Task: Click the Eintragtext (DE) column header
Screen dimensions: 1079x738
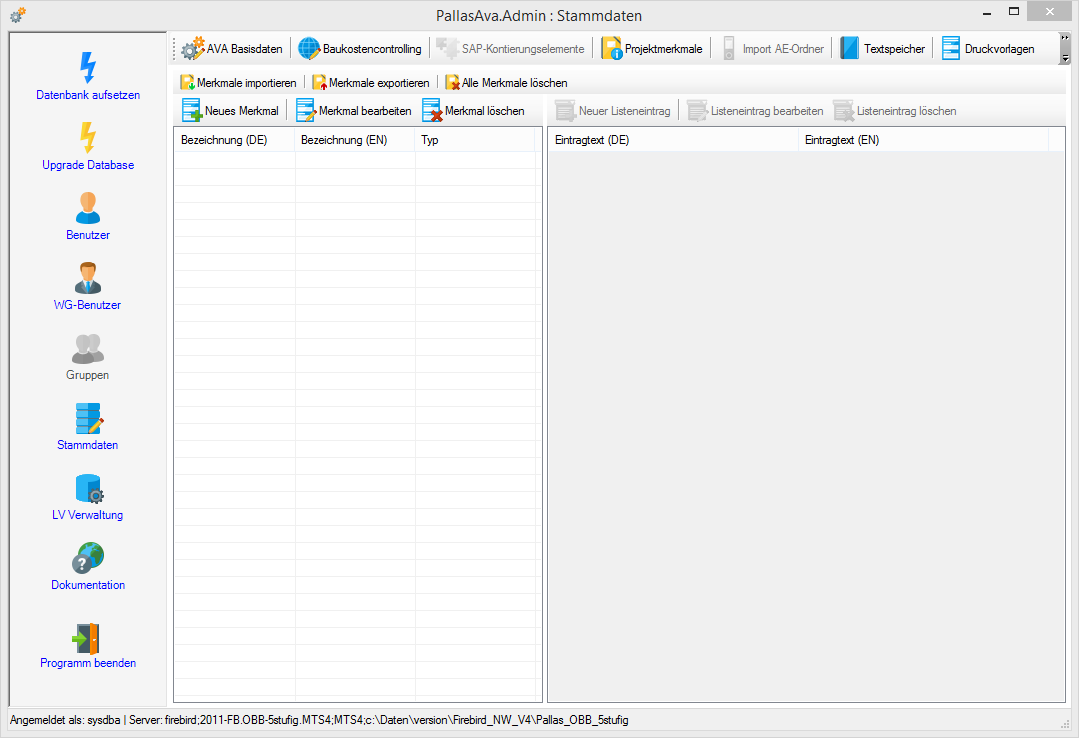Action: click(674, 140)
